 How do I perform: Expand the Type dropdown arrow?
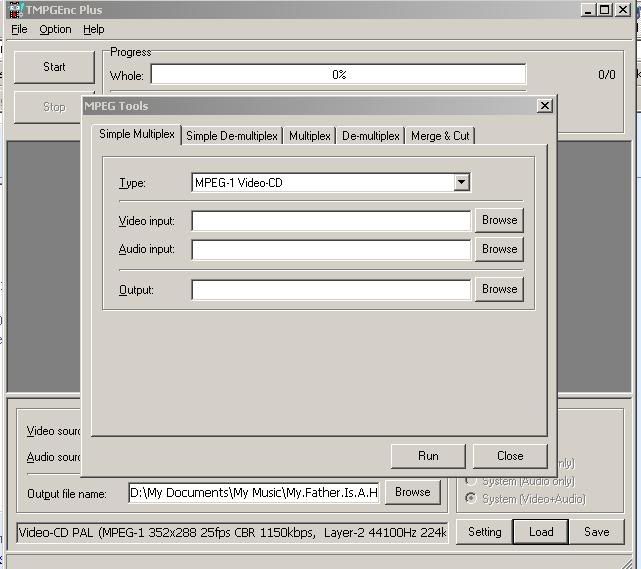462,182
